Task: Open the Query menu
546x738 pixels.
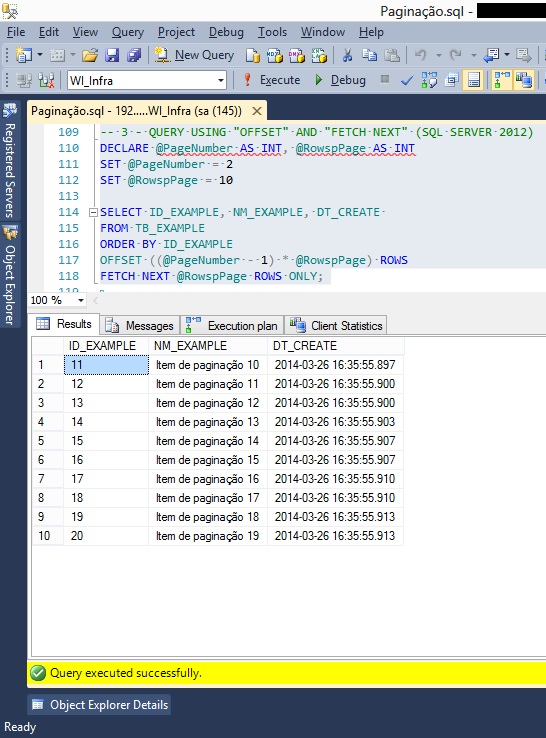Action: pos(128,32)
